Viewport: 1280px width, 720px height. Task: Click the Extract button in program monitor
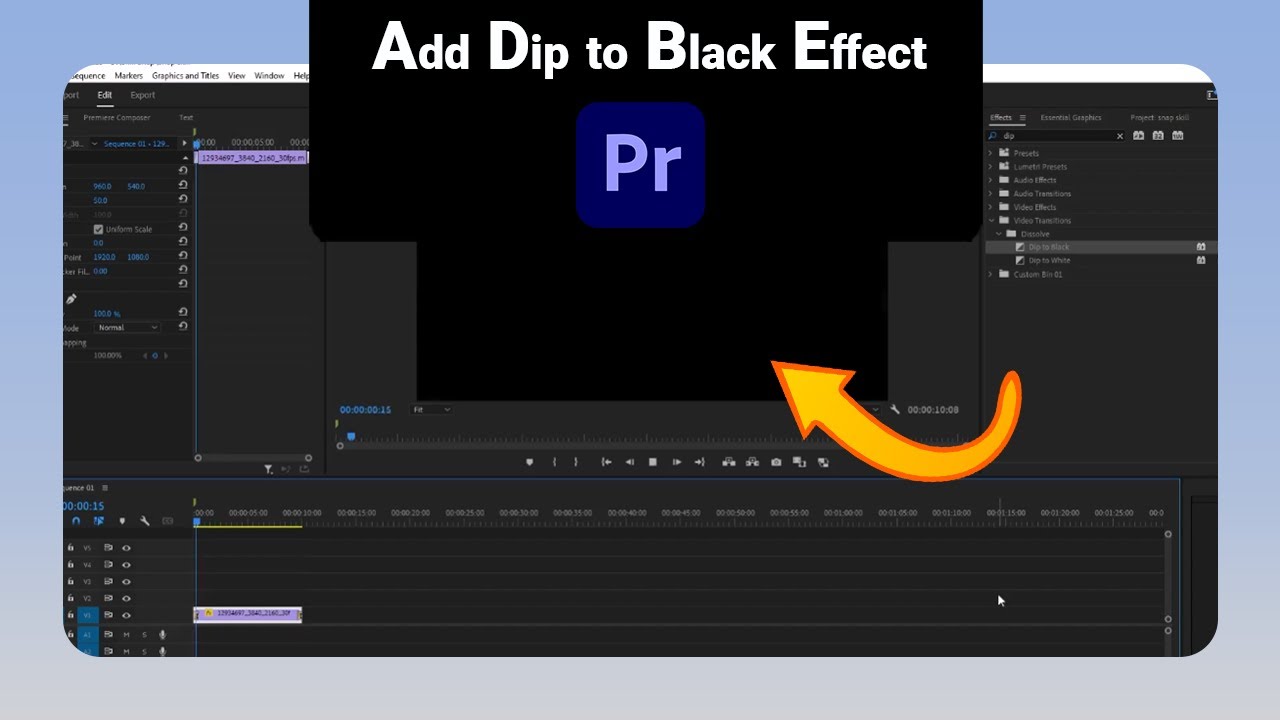click(752, 462)
